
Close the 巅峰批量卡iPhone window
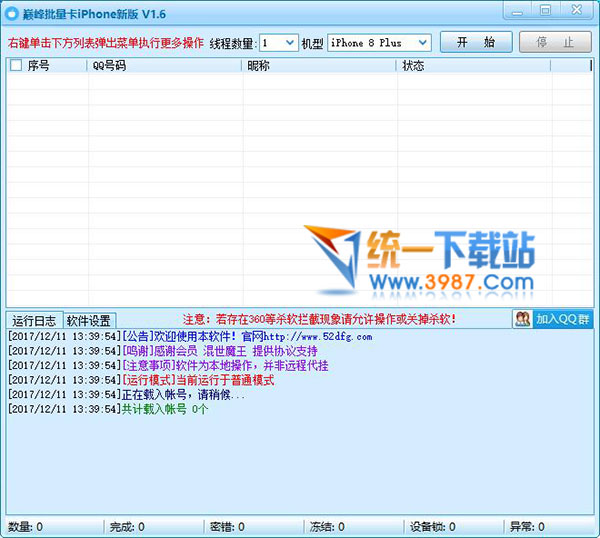point(576,11)
